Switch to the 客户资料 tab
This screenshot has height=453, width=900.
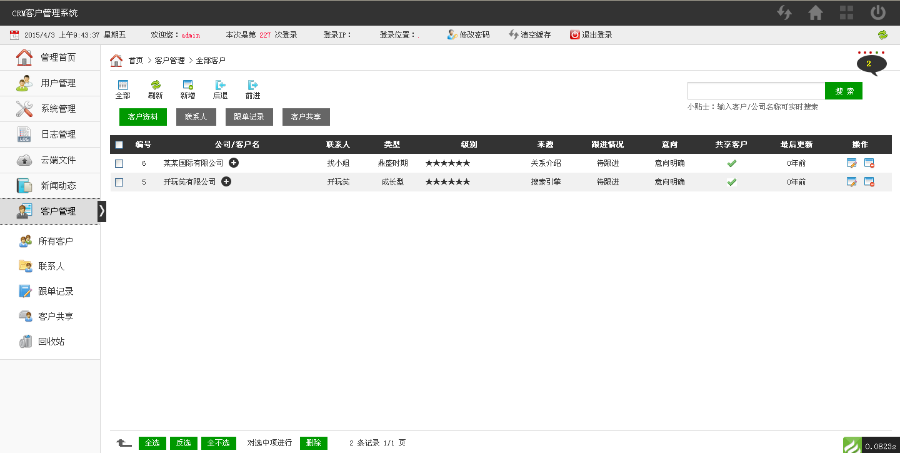tap(143, 117)
